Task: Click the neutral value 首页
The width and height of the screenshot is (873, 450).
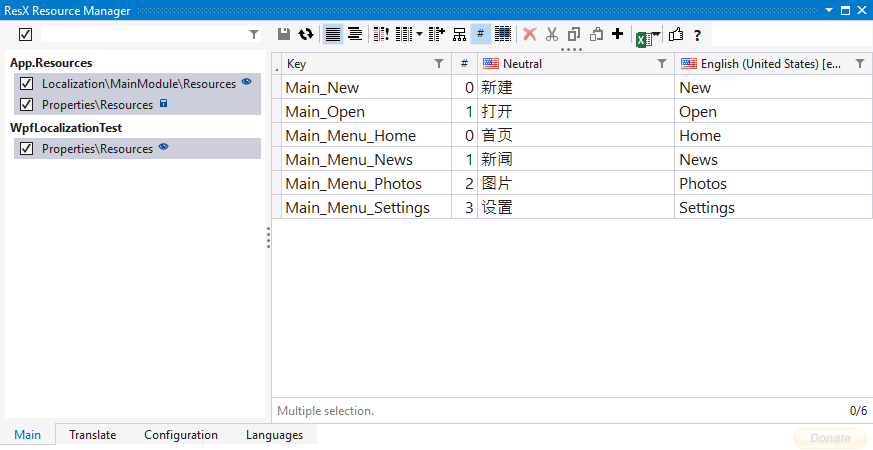Action: (497, 135)
